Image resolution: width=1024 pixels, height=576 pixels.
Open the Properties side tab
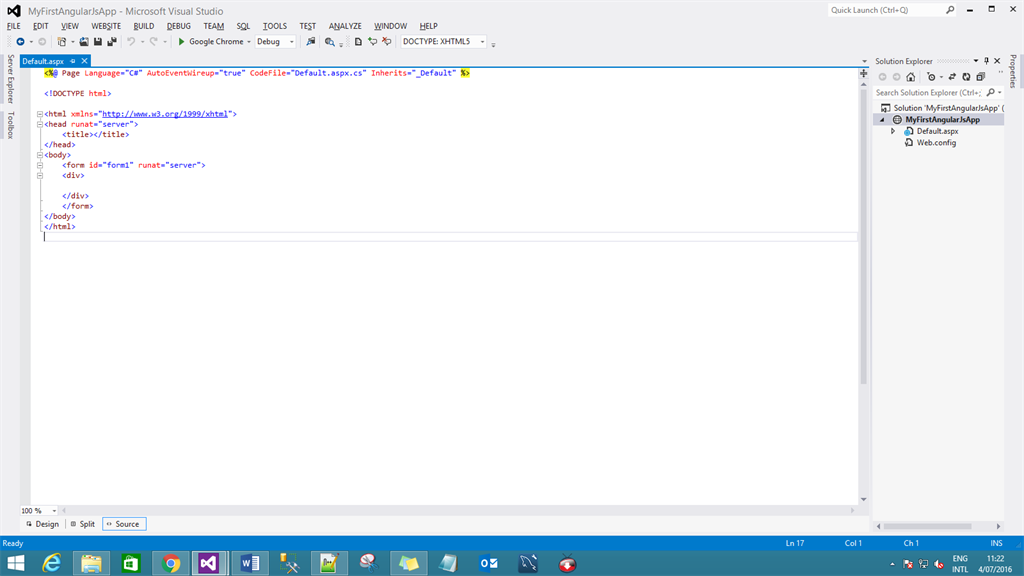1013,71
